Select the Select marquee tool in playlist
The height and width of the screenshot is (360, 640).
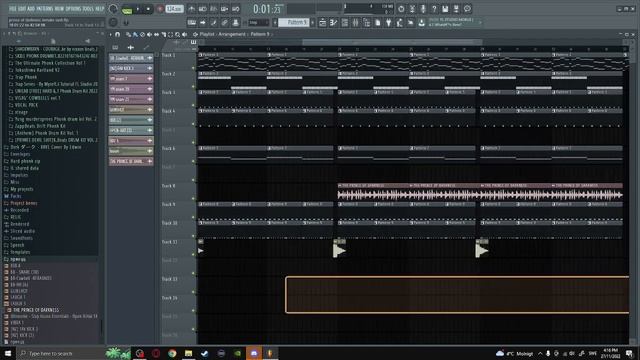pos(170,35)
